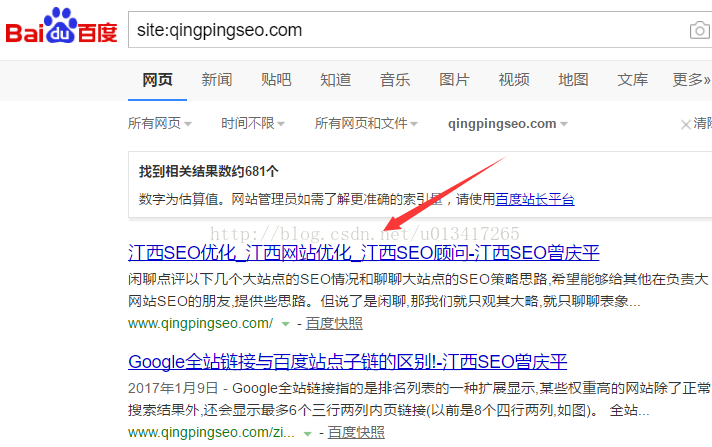The width and height of the screenshot is (712, 447).
Task: Open the 时间不限 time filter dropdown
Action: (x=253, y=124)
